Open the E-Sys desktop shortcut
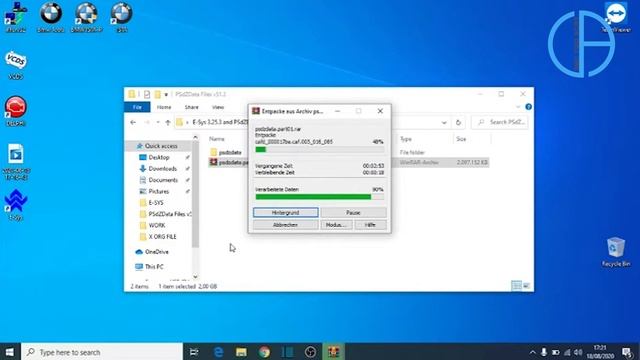640x360 pixels. [x=16, y=204]
